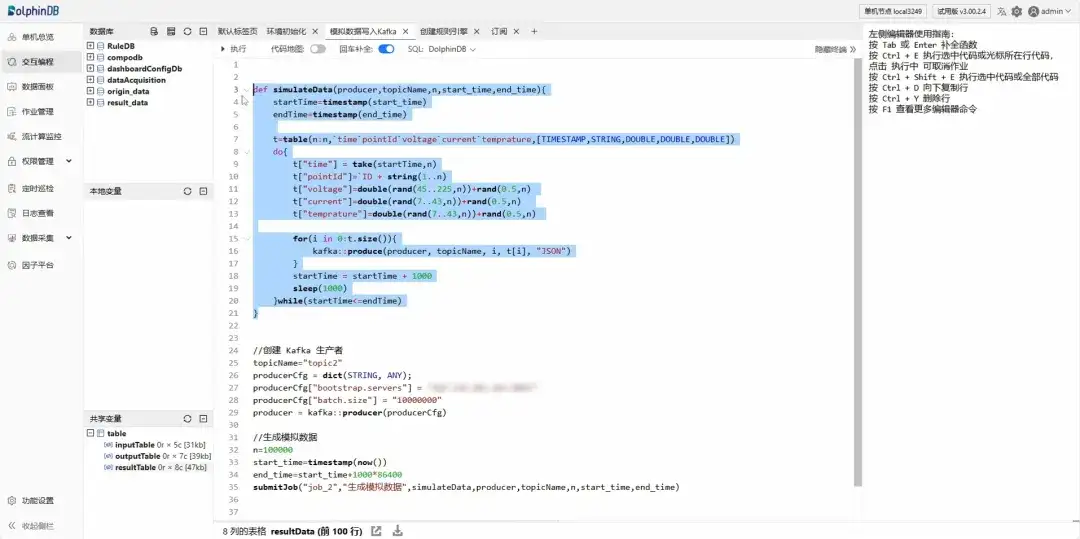Expand the 权限管理 sidebar menu
Screen dimensions: 1080x539
(39, 161)
